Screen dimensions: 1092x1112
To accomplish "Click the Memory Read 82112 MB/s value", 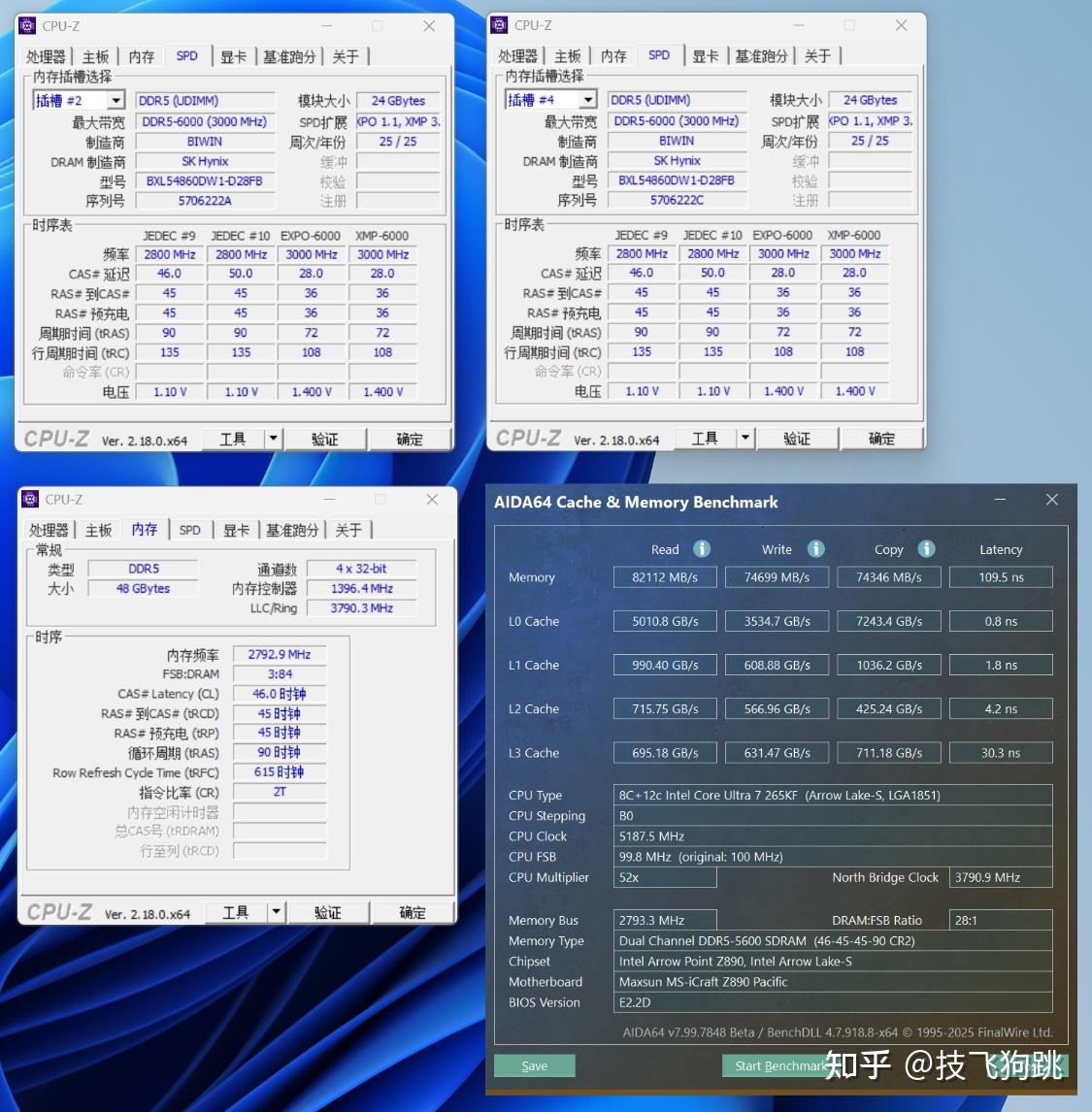I will 665,577.
